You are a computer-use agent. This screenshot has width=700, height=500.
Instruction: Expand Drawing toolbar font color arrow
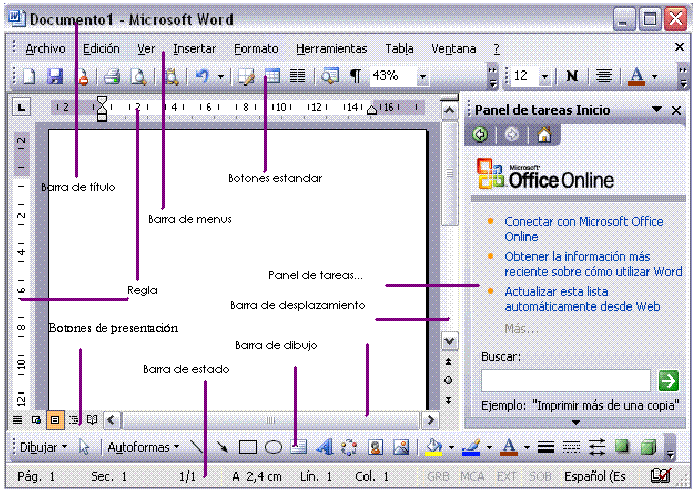pos(527,447)
